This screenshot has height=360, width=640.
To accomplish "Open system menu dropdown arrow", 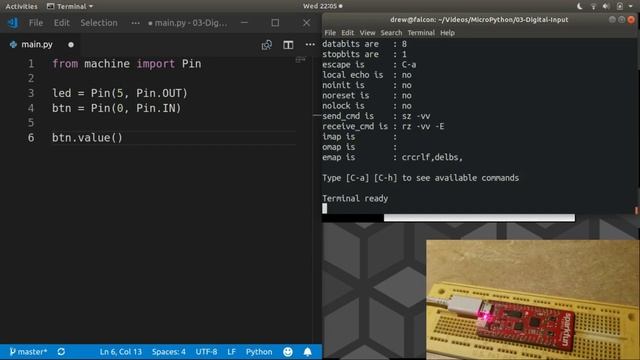I will pyautogui.click(x=631, y=7).
